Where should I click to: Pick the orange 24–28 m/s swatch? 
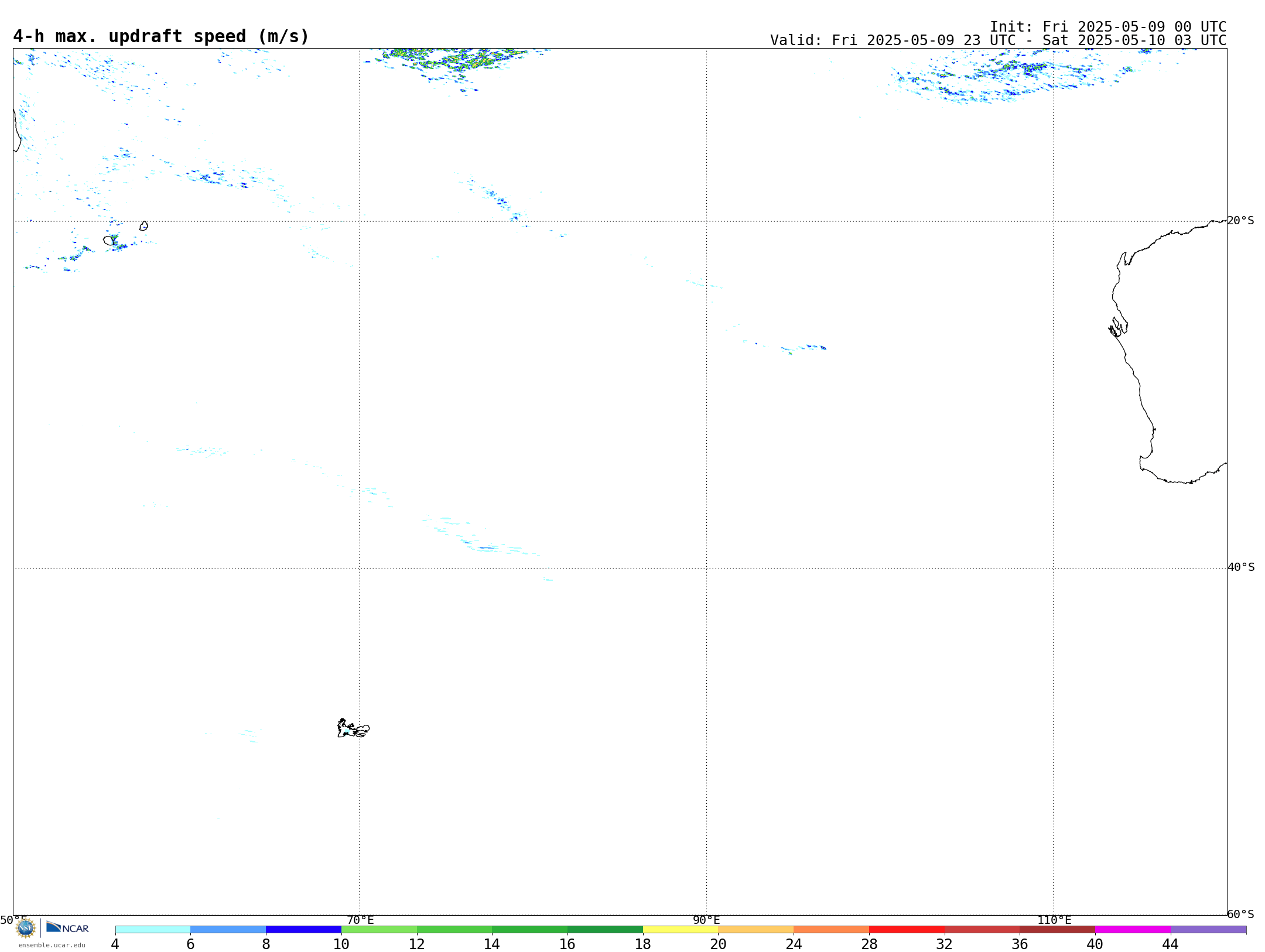(832, 929)
